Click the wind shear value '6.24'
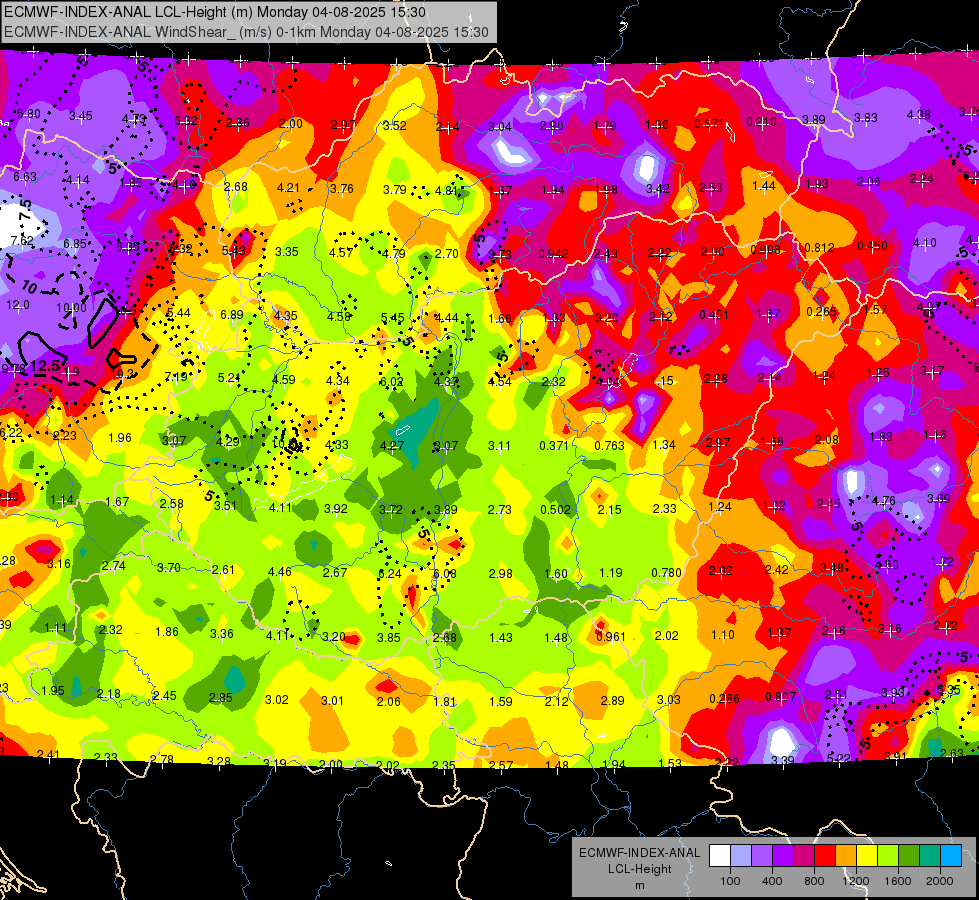 tap(390, 574)
